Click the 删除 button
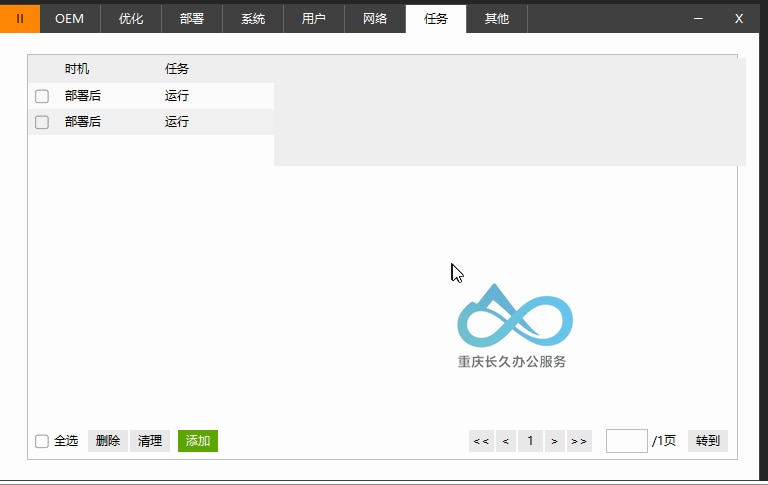The width and height of the screenshot is (768, 485). point(108,441)
